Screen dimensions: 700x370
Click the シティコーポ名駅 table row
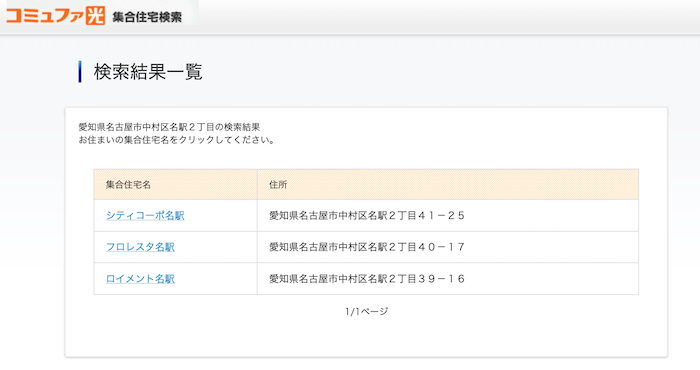[366, 216]
